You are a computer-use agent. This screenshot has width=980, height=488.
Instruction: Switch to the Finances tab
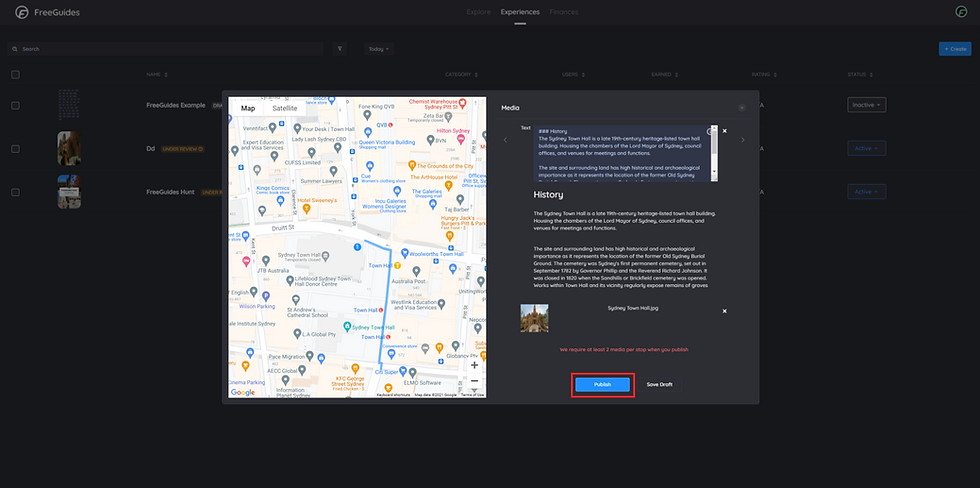[x=564, y=12]
